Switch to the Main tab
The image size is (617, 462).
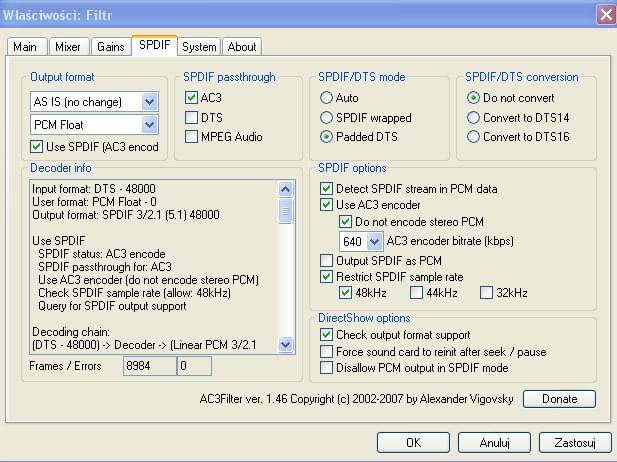25,47
